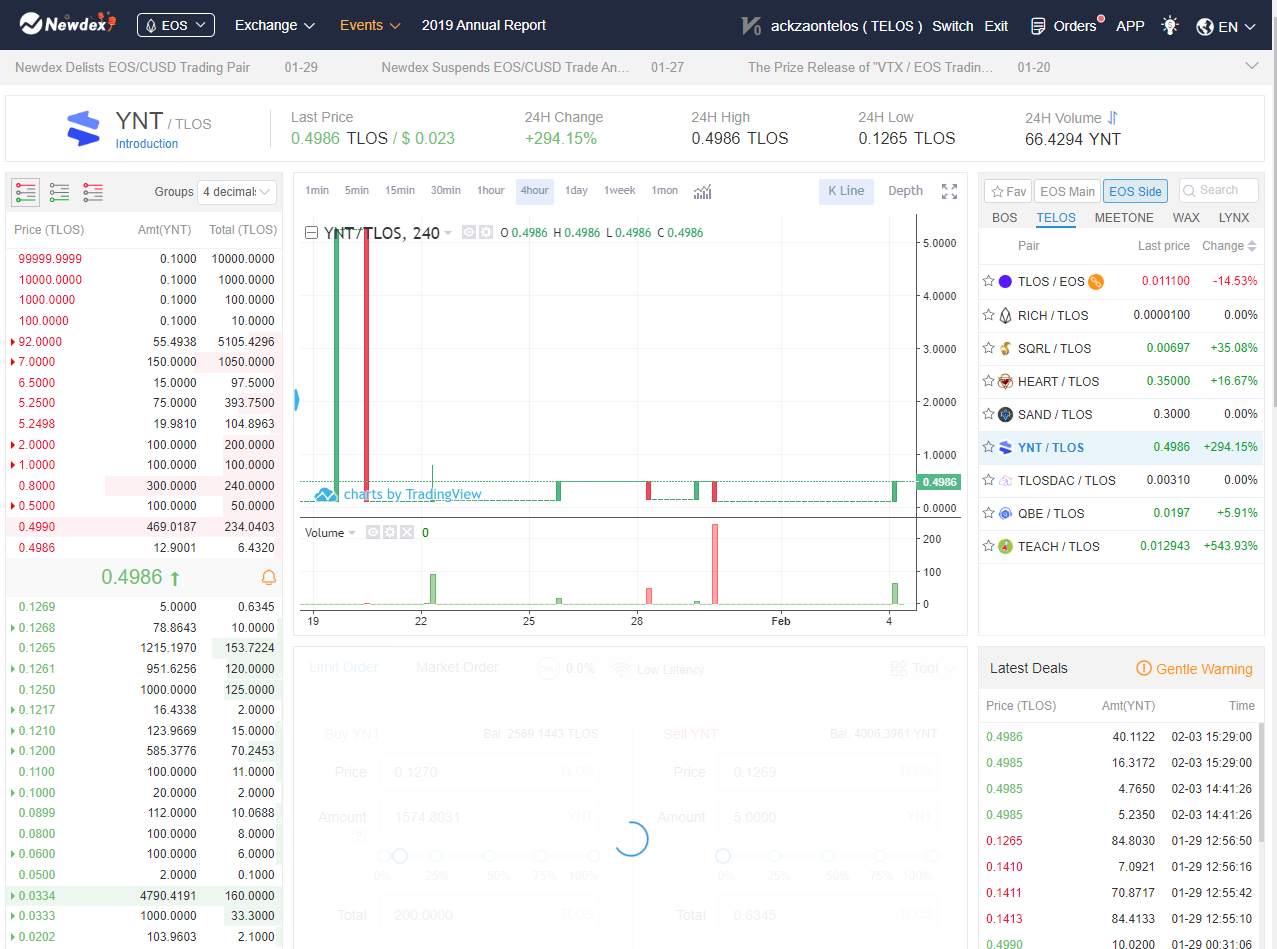Click the Gentle Warning icon
This screenshot has width=1277, height=949.
[1144, 668]
